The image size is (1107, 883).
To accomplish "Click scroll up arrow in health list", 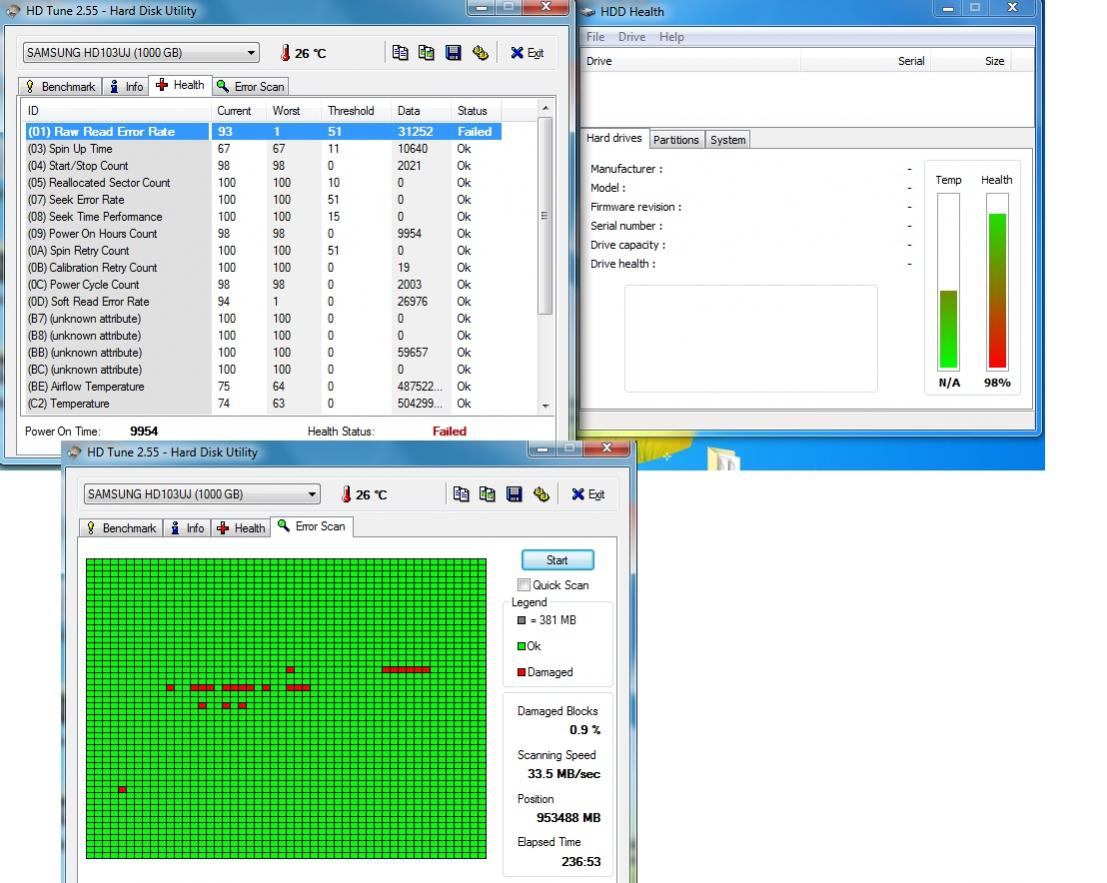I will 545,108.
